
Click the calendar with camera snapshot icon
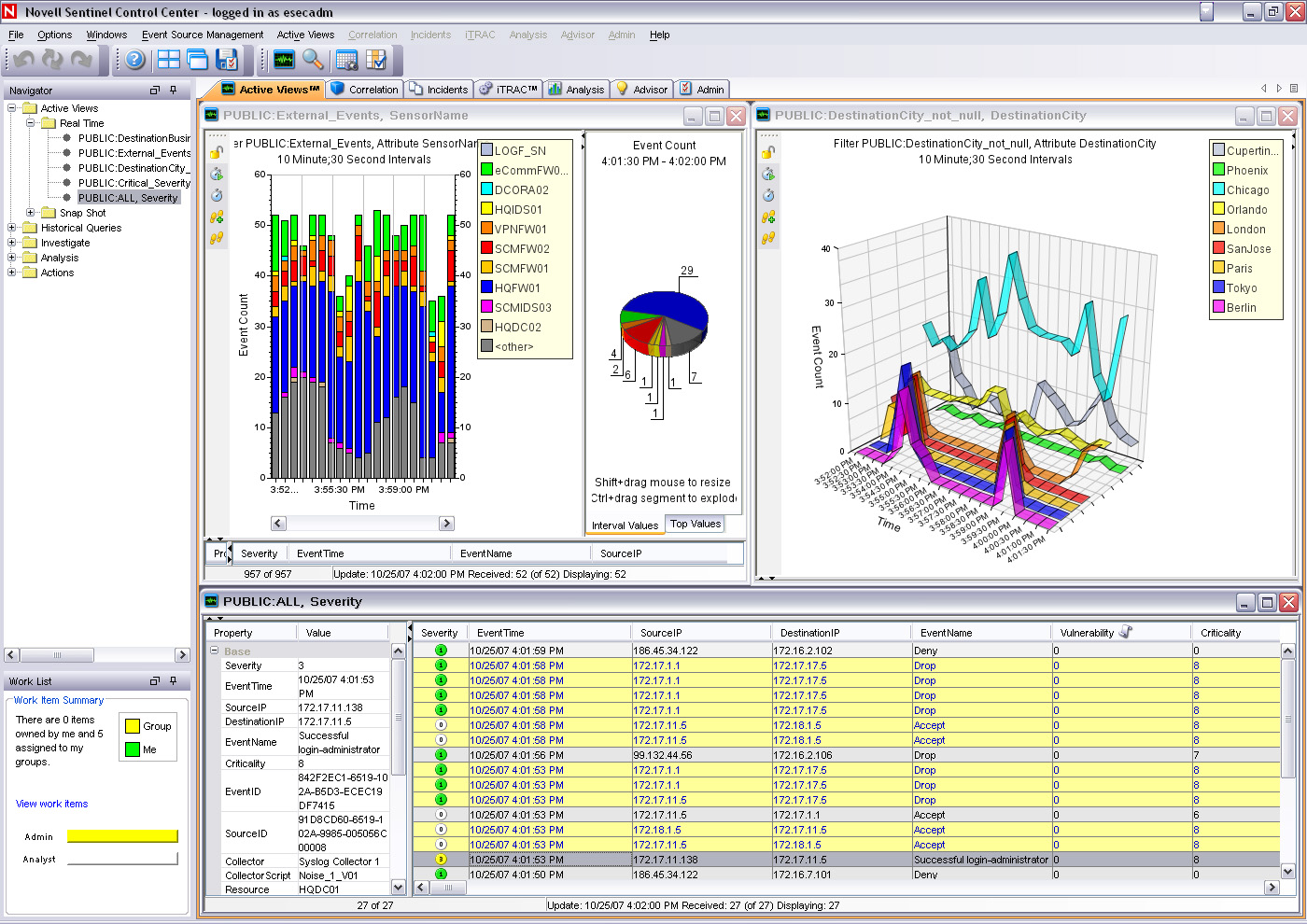click(x=346, y=60)
